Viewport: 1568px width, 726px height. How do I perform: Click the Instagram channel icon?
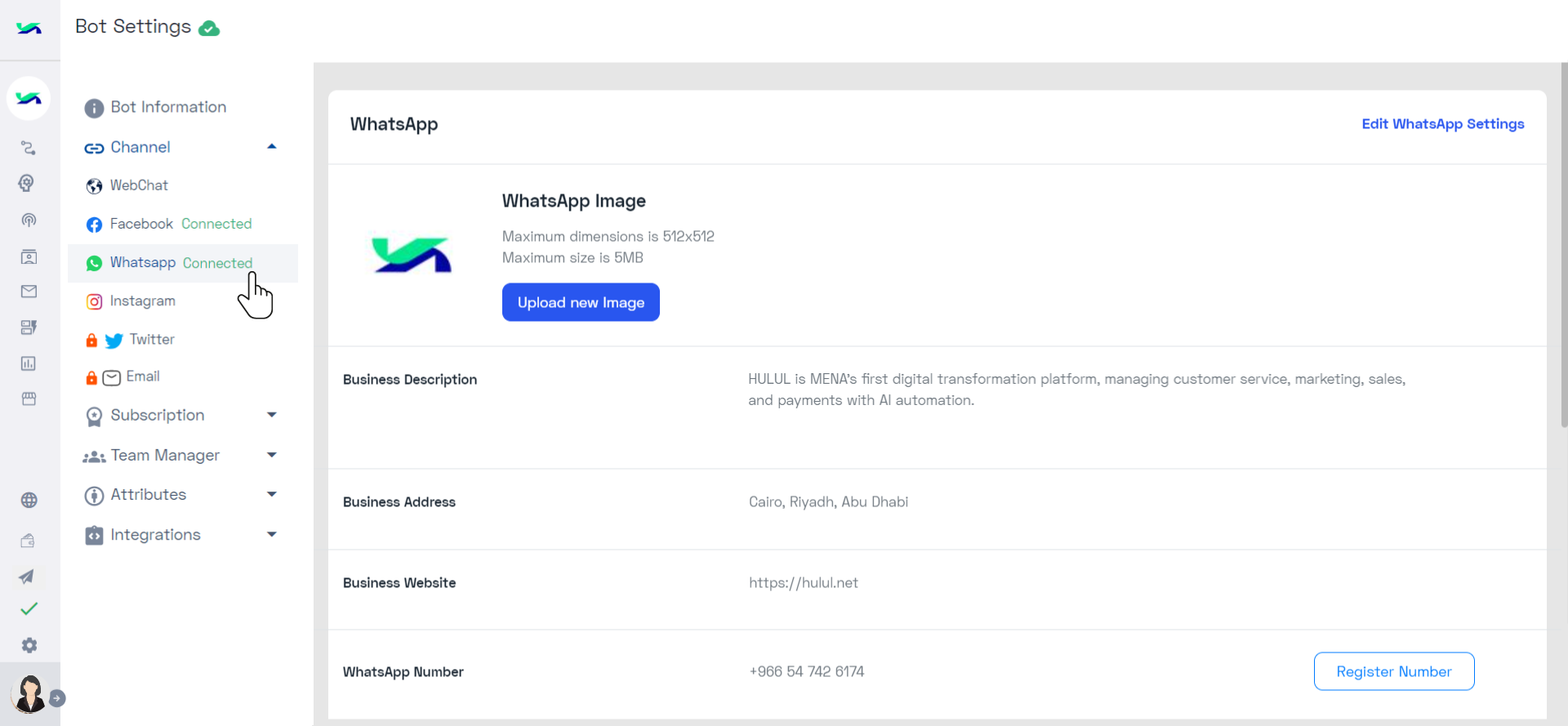94,301
